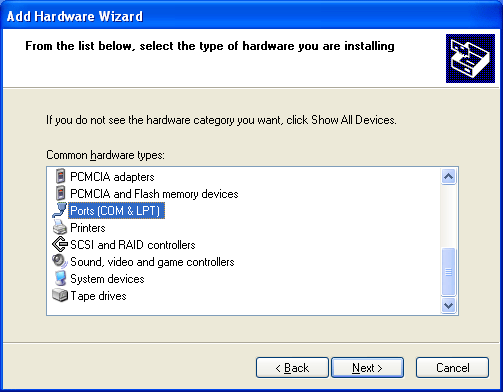Viewport: 503px width, 392px height.
Task: Click the speaker icon for Sound controllers
Action: [60, 261]
